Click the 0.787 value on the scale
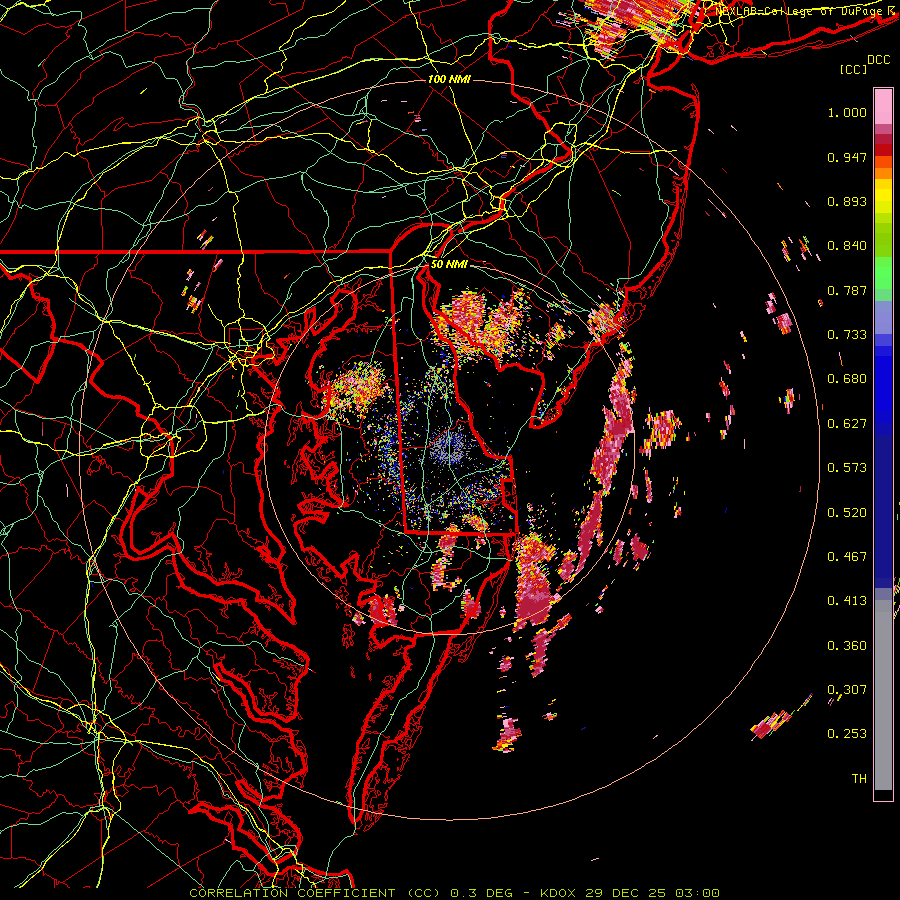This screenshot has width=900, height=900. click(847, 290)
